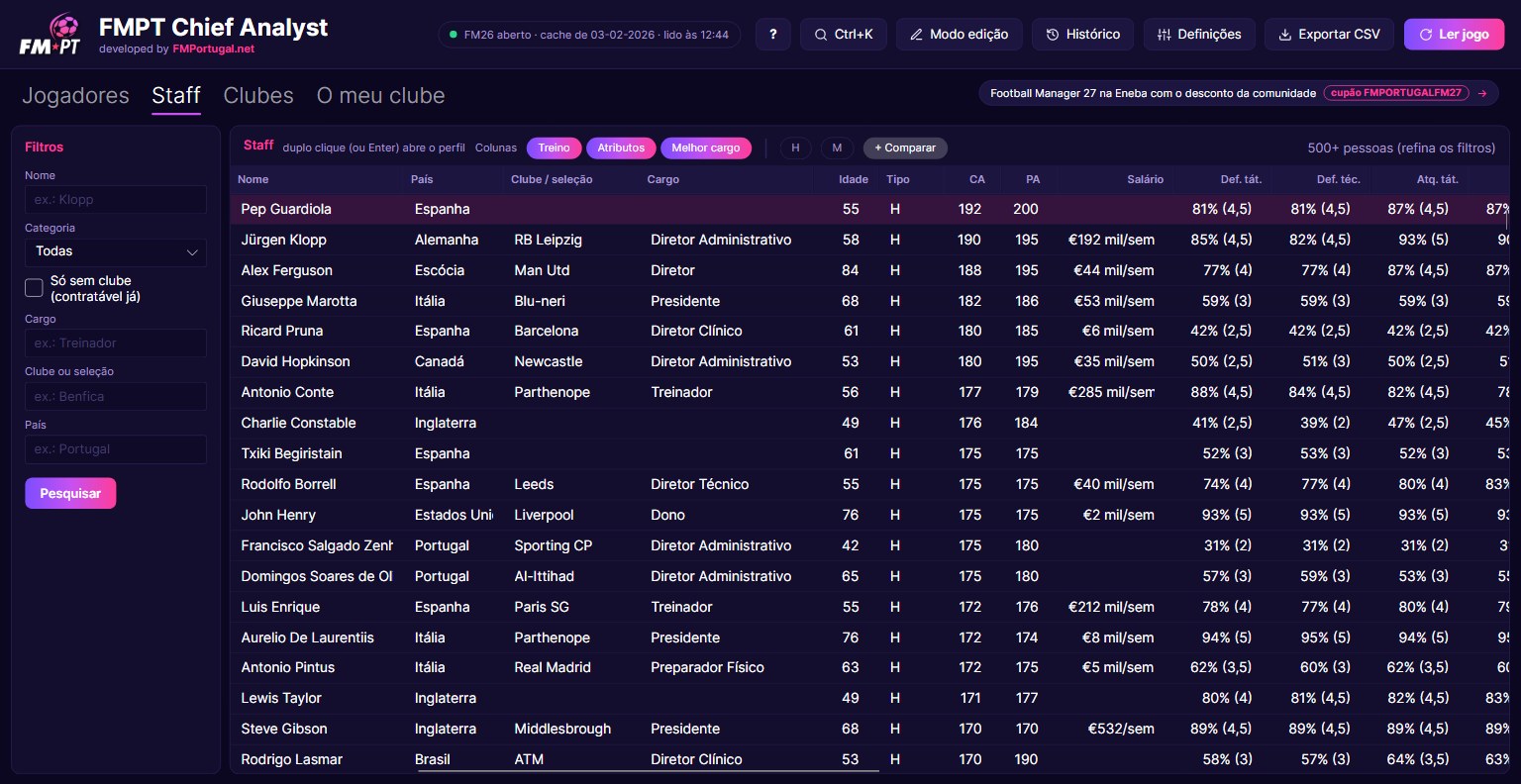The width and height of the screenshot is (1521, 784).
Task: Toggle the M gender filter
Action: 837,147
